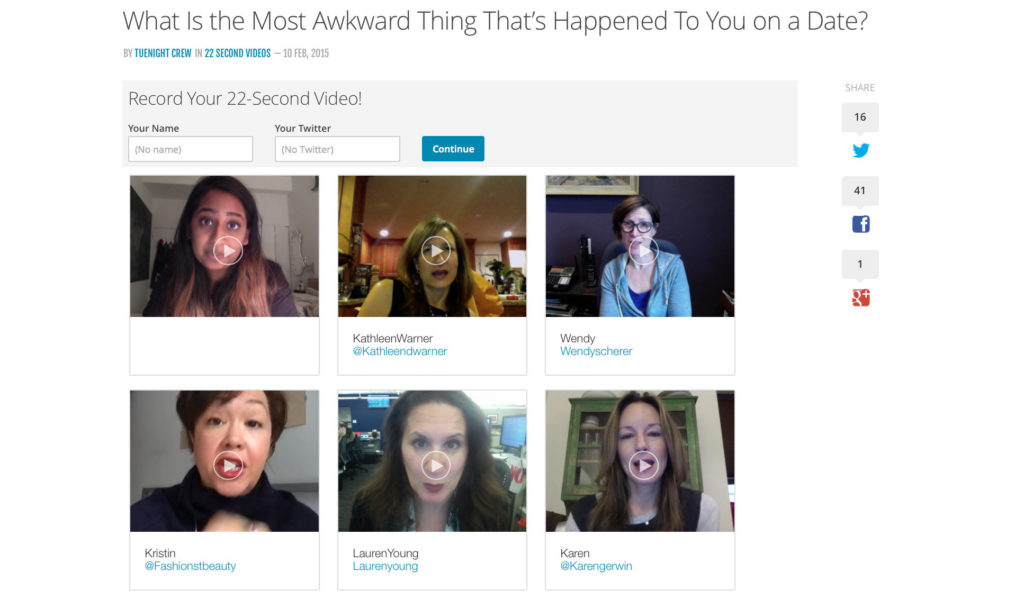Open Laurenyoung Twitter link
The width and height of the screenshot is (1024, 599).
(385, 566)
